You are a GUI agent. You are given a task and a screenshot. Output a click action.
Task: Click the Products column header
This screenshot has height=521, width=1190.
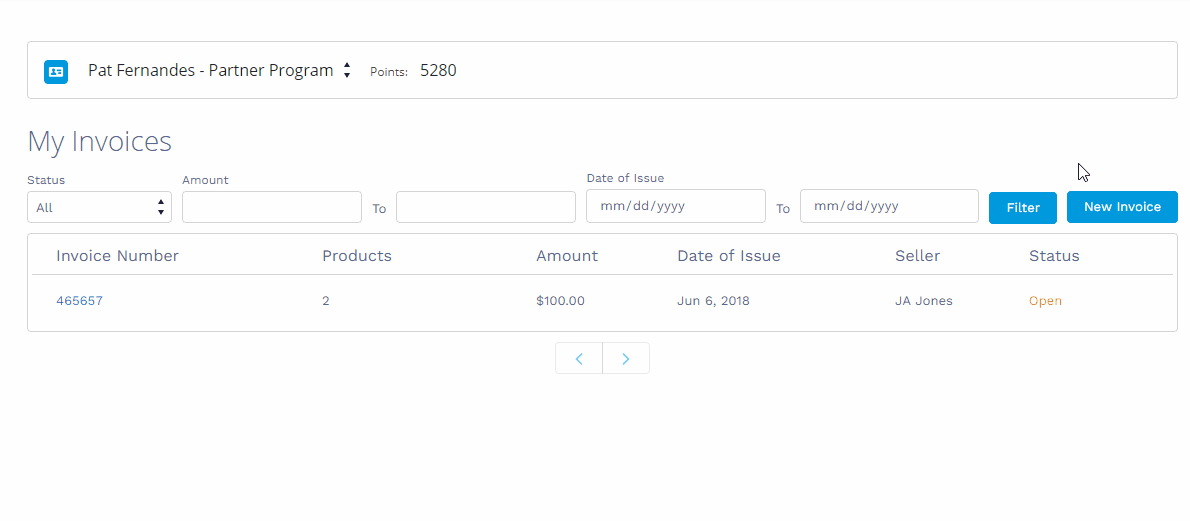coord(357,256)
